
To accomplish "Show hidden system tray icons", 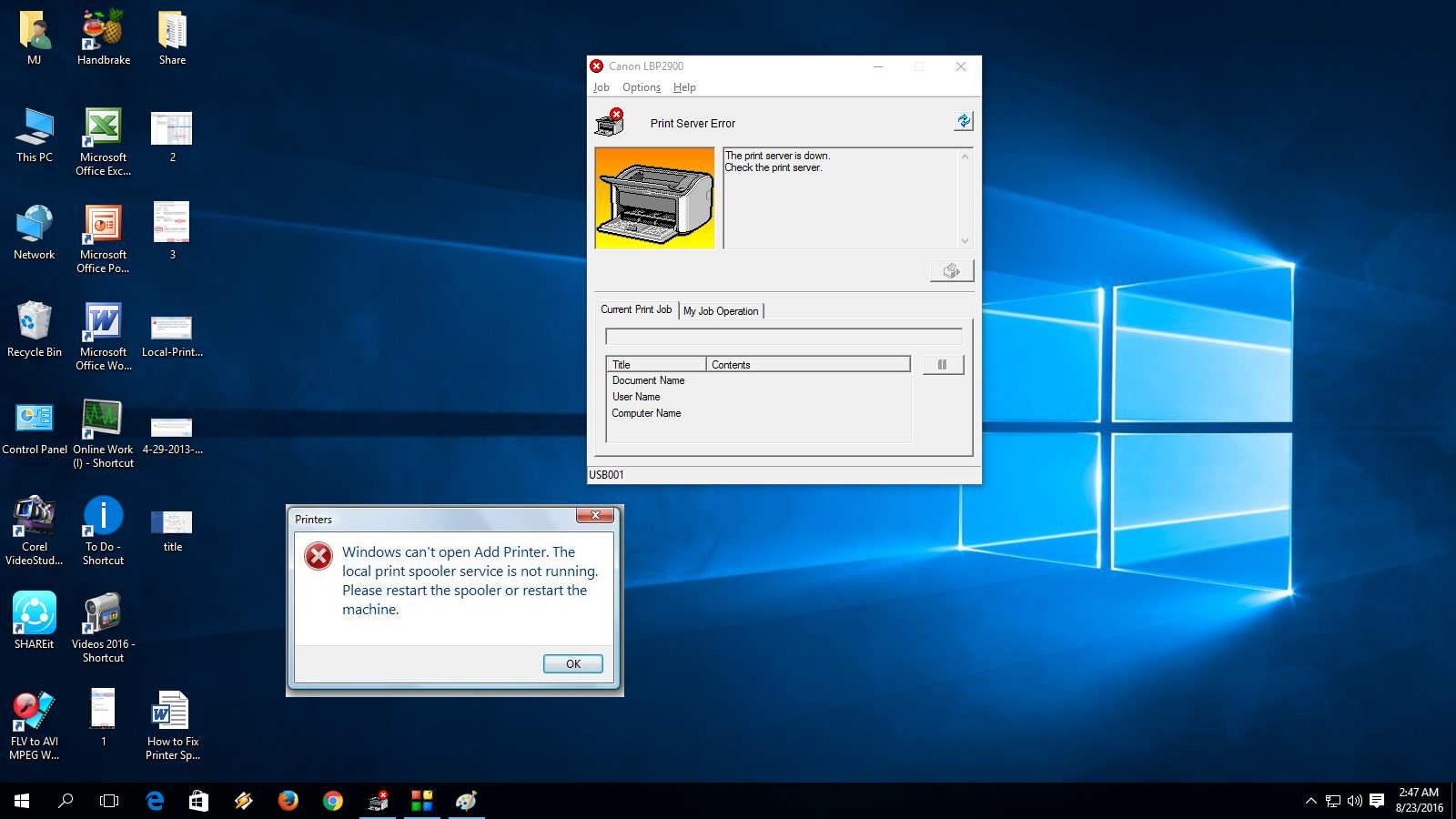I will (x=1311, y=801).
